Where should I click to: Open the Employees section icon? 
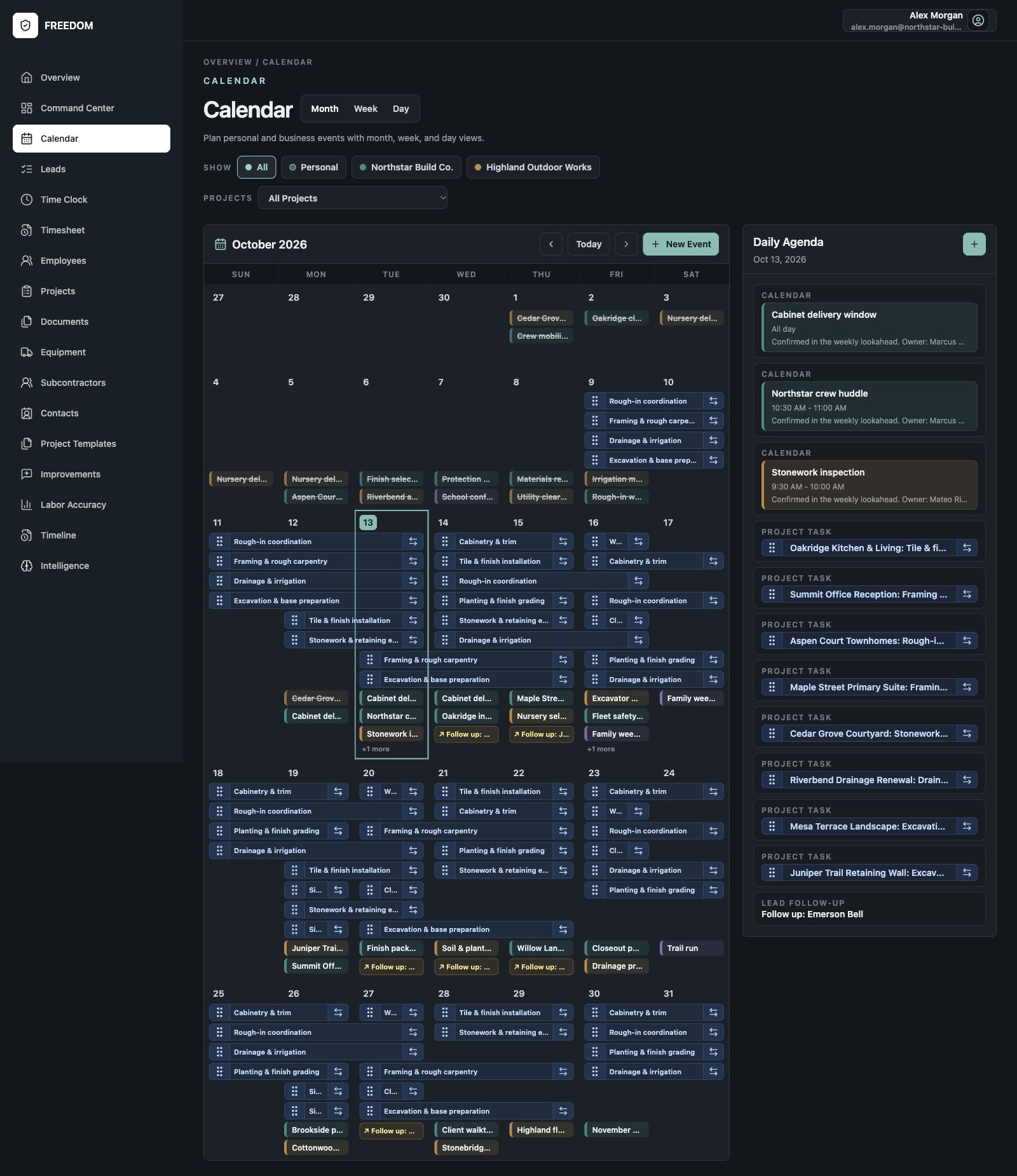[x=27, y=261]
